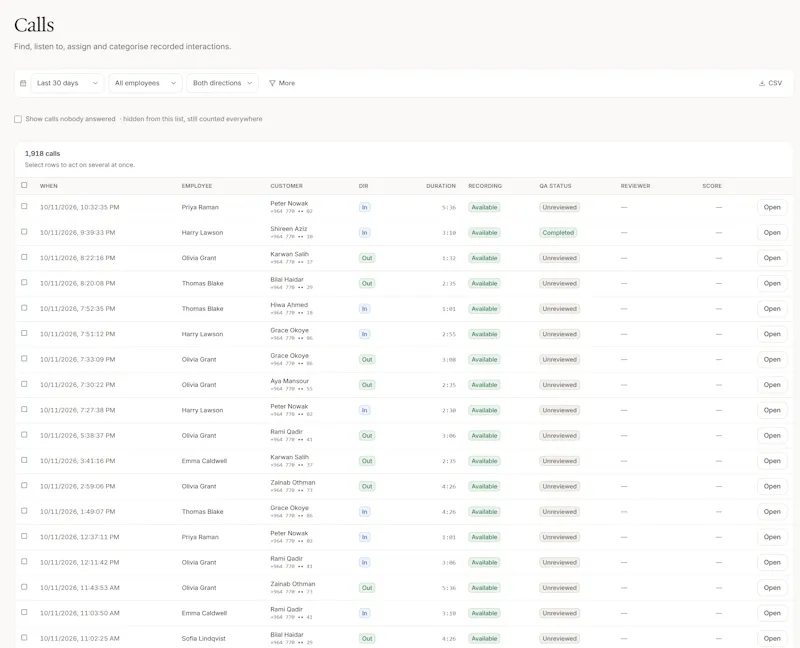800x648 pixels.
Task: Click the EMPLOYEE column header
Action: click(196, 186)
